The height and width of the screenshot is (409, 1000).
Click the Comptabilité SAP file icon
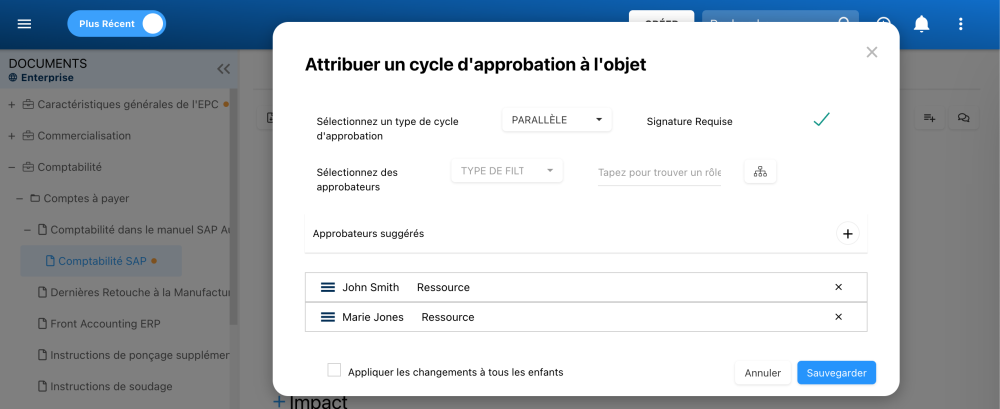(x=50, y=261)
